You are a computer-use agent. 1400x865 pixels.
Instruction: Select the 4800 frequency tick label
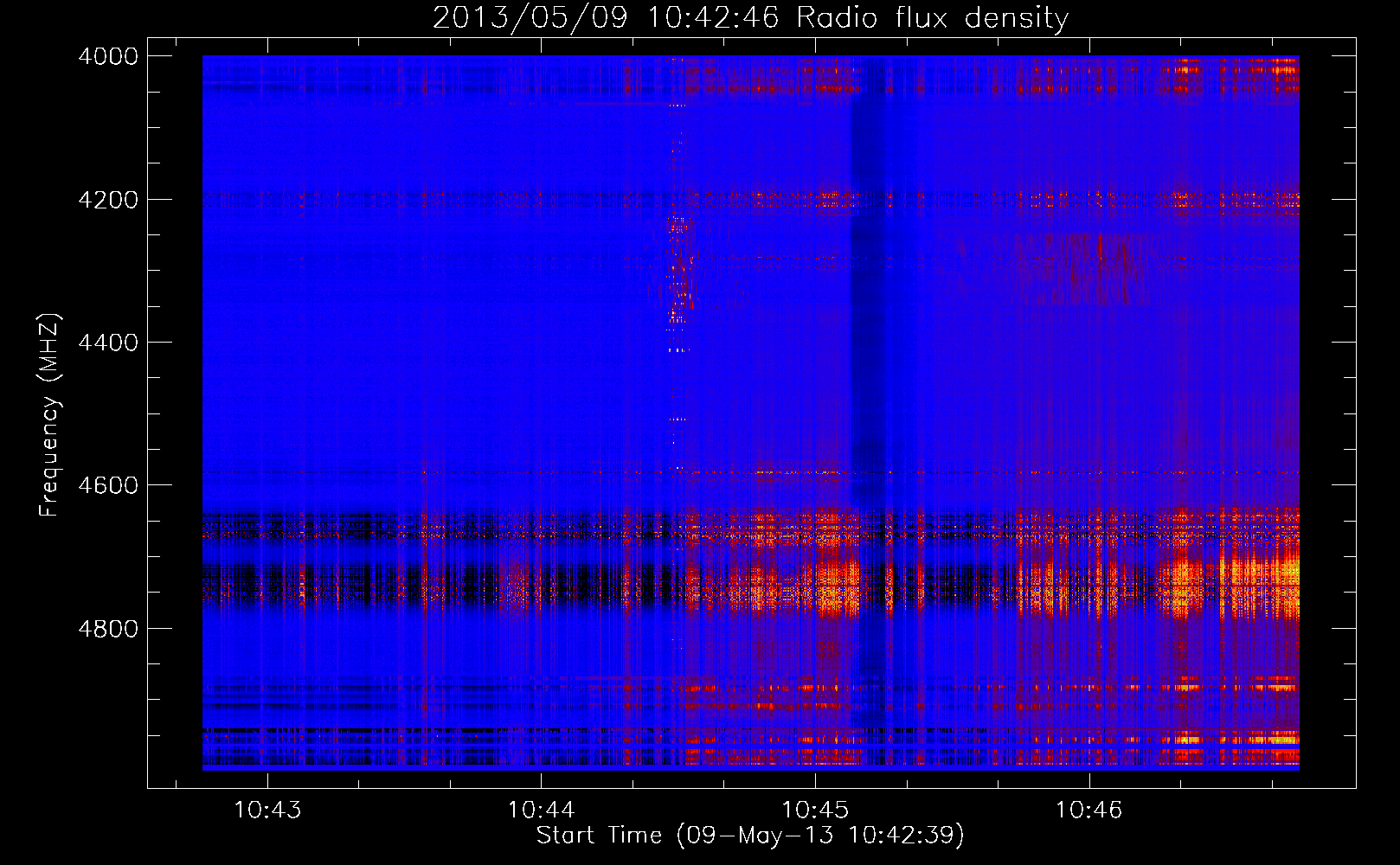tap(108, 629)
